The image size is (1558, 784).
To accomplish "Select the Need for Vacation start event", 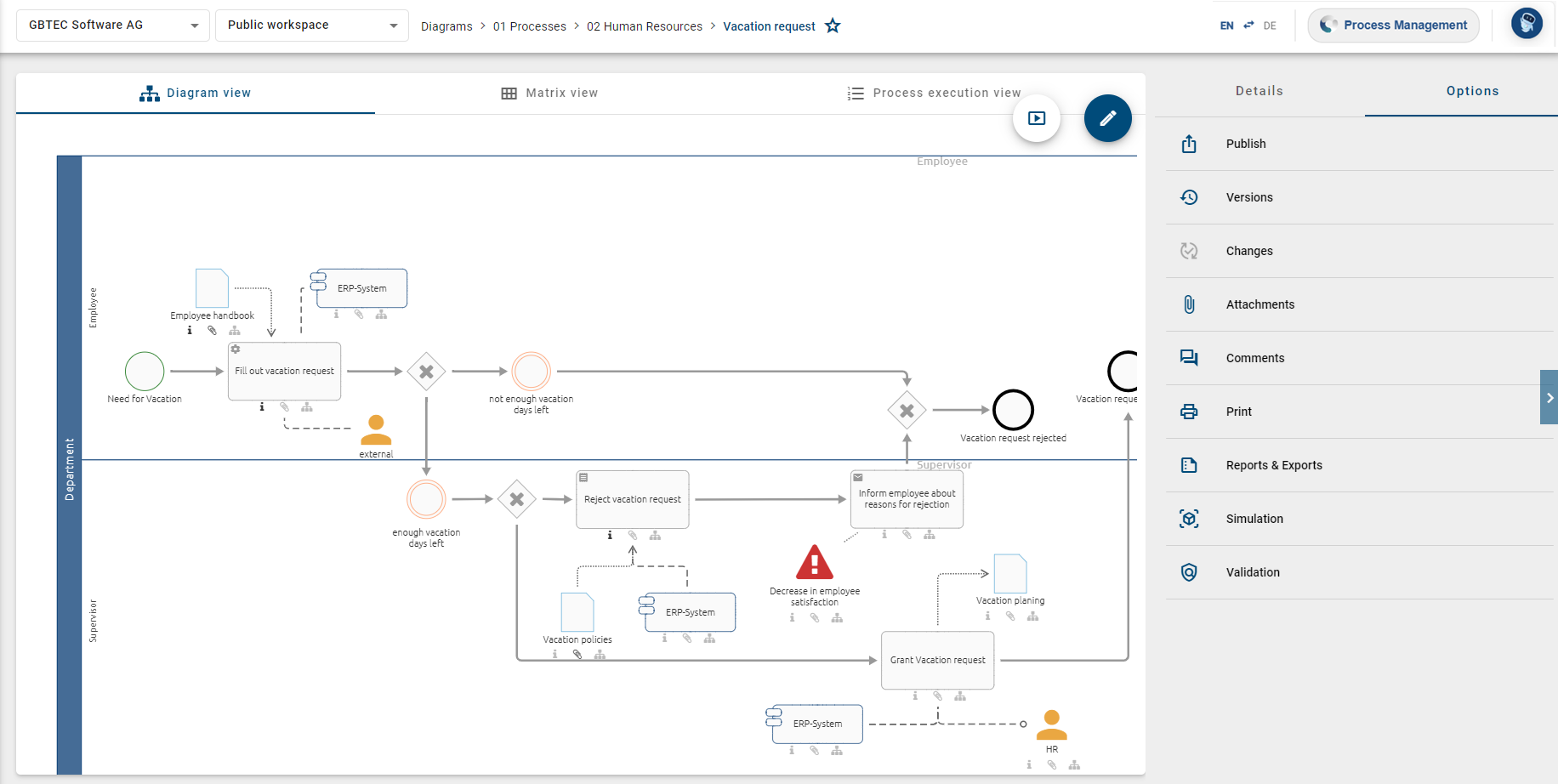I will (145, 372).
